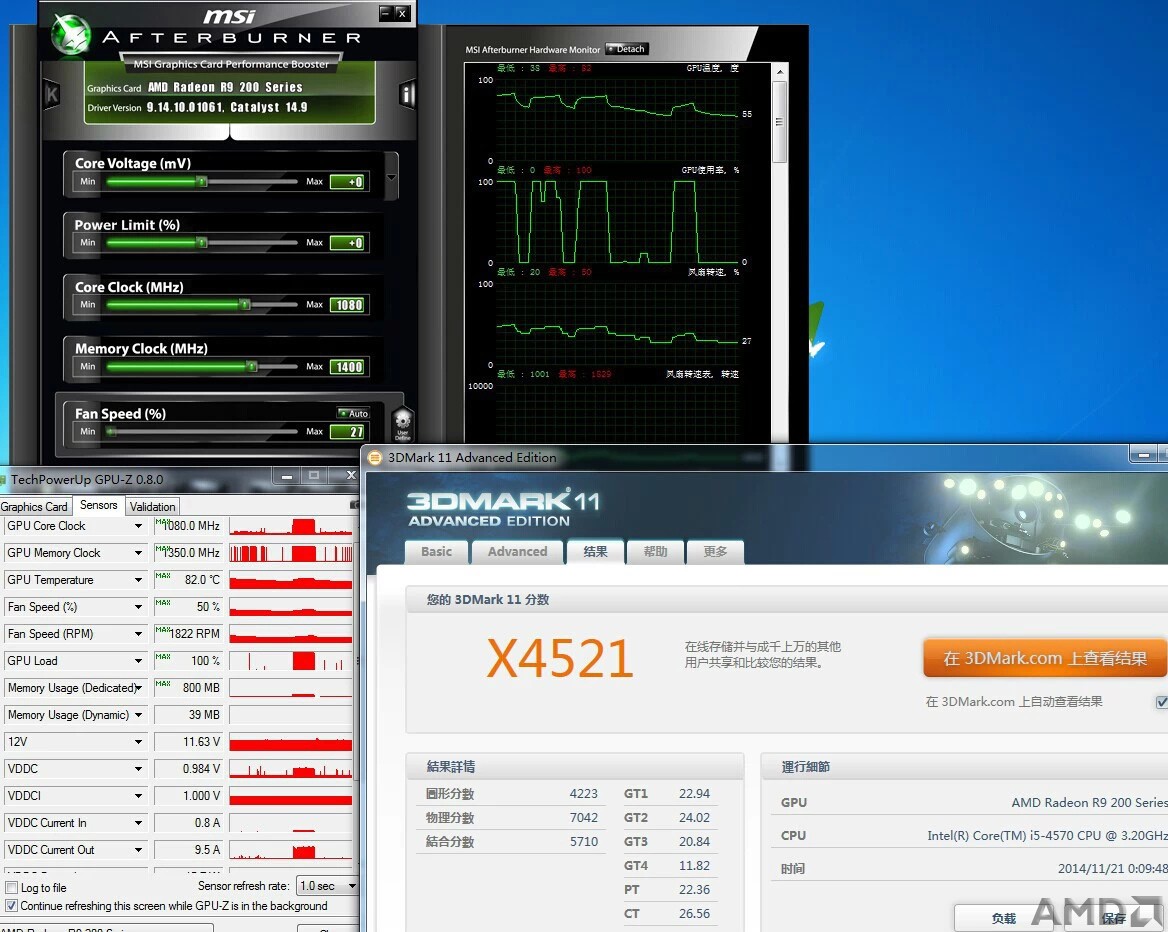Screen dimensions: 1168x932
Task: Close the MSI Afterburner window
Action: pos(402,13)
